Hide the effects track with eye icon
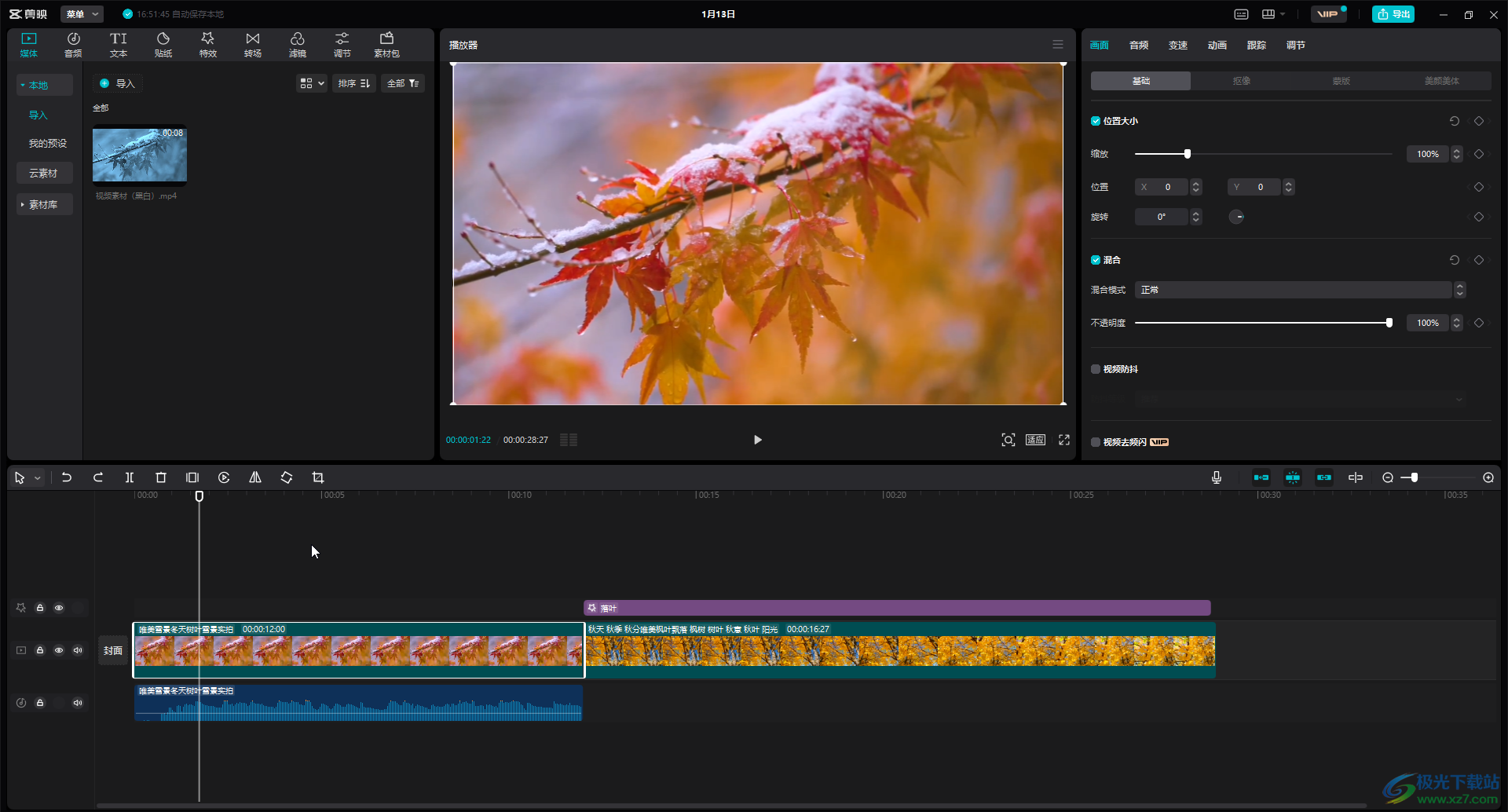Viewport: 1508px width, 812px height. (59, 608)
